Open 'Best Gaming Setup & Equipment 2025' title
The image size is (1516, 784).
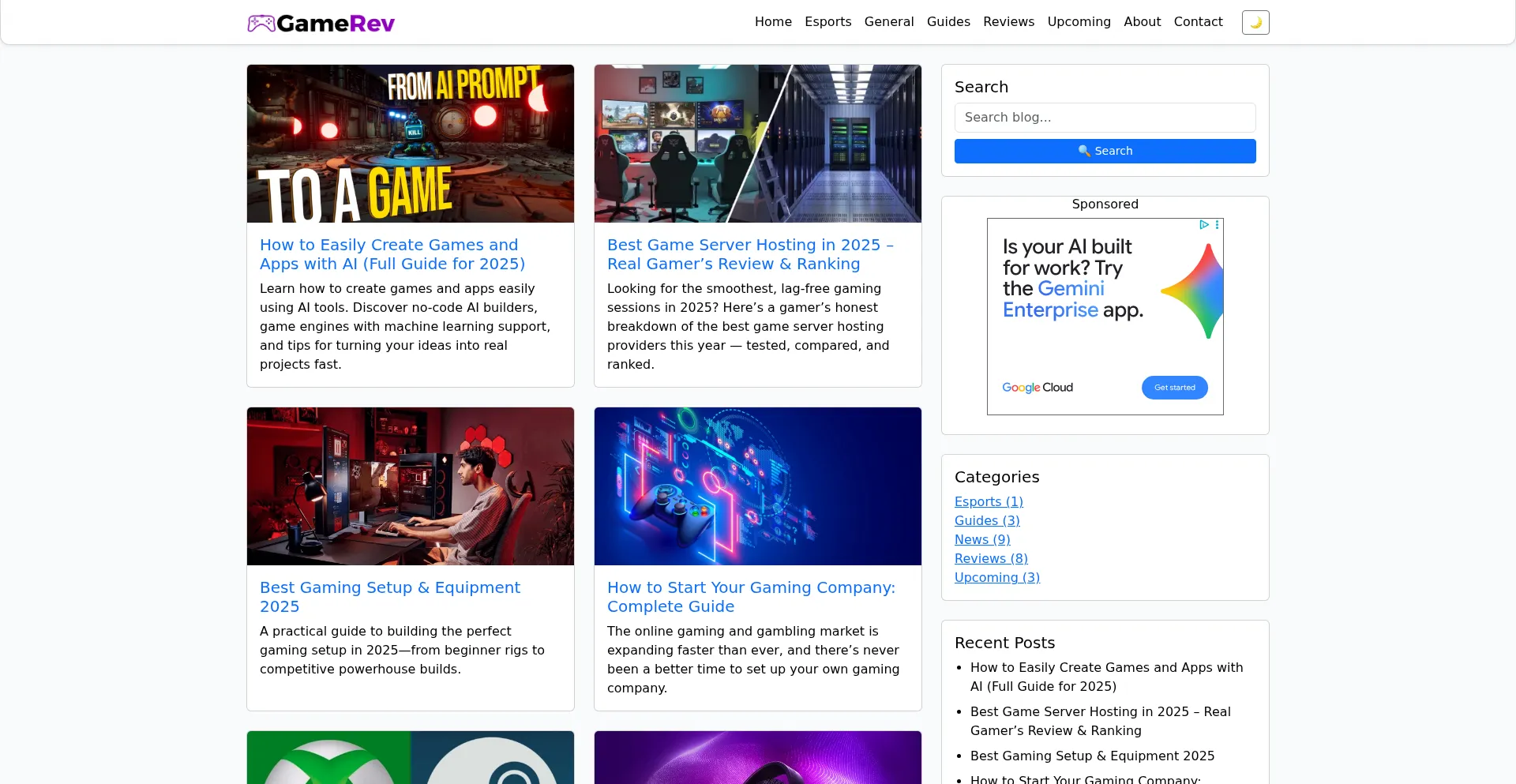pyautogui.click(x=390, y=597)
